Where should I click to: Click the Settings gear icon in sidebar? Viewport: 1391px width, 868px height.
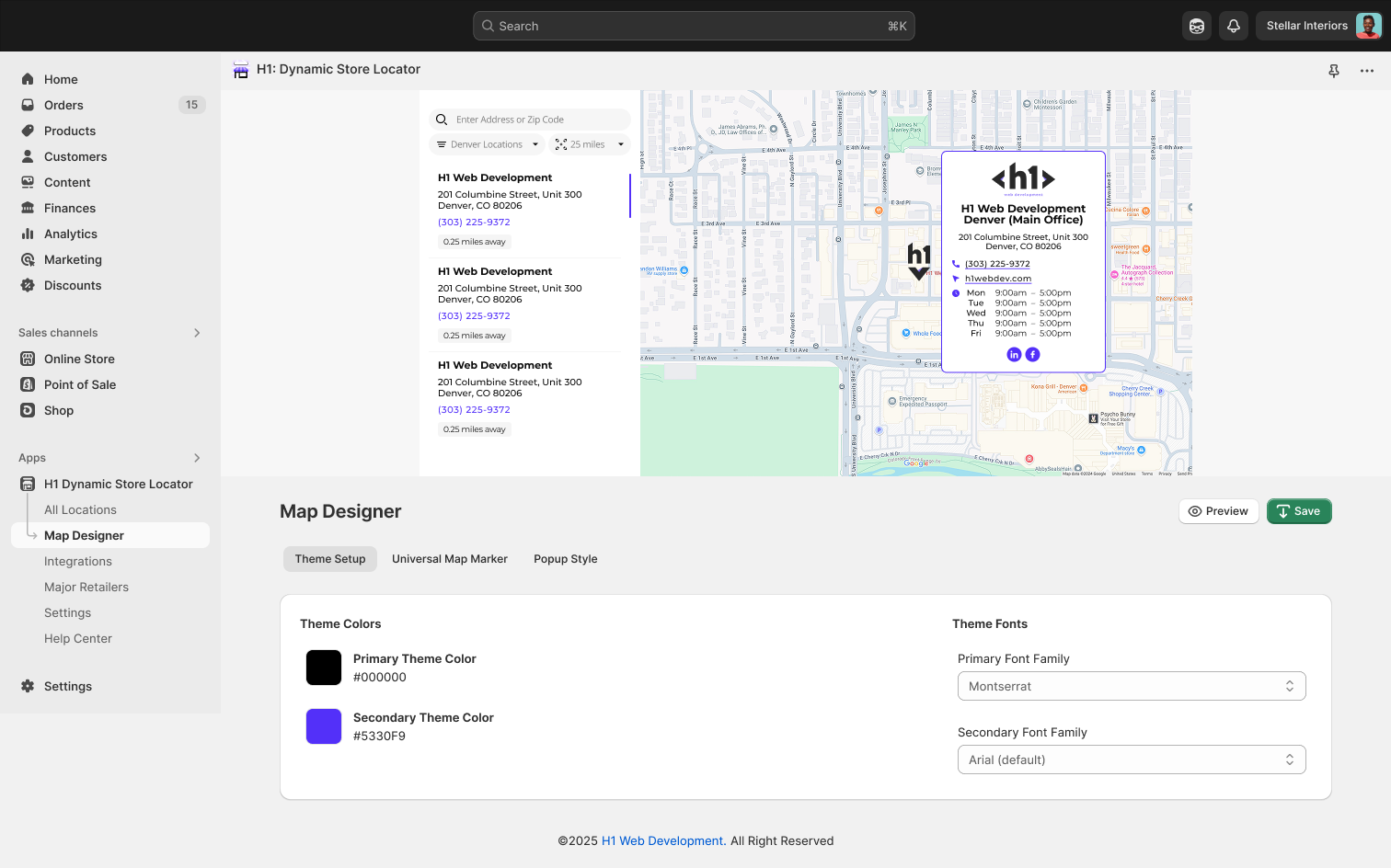pyautogui.click(x=28, y=686)
